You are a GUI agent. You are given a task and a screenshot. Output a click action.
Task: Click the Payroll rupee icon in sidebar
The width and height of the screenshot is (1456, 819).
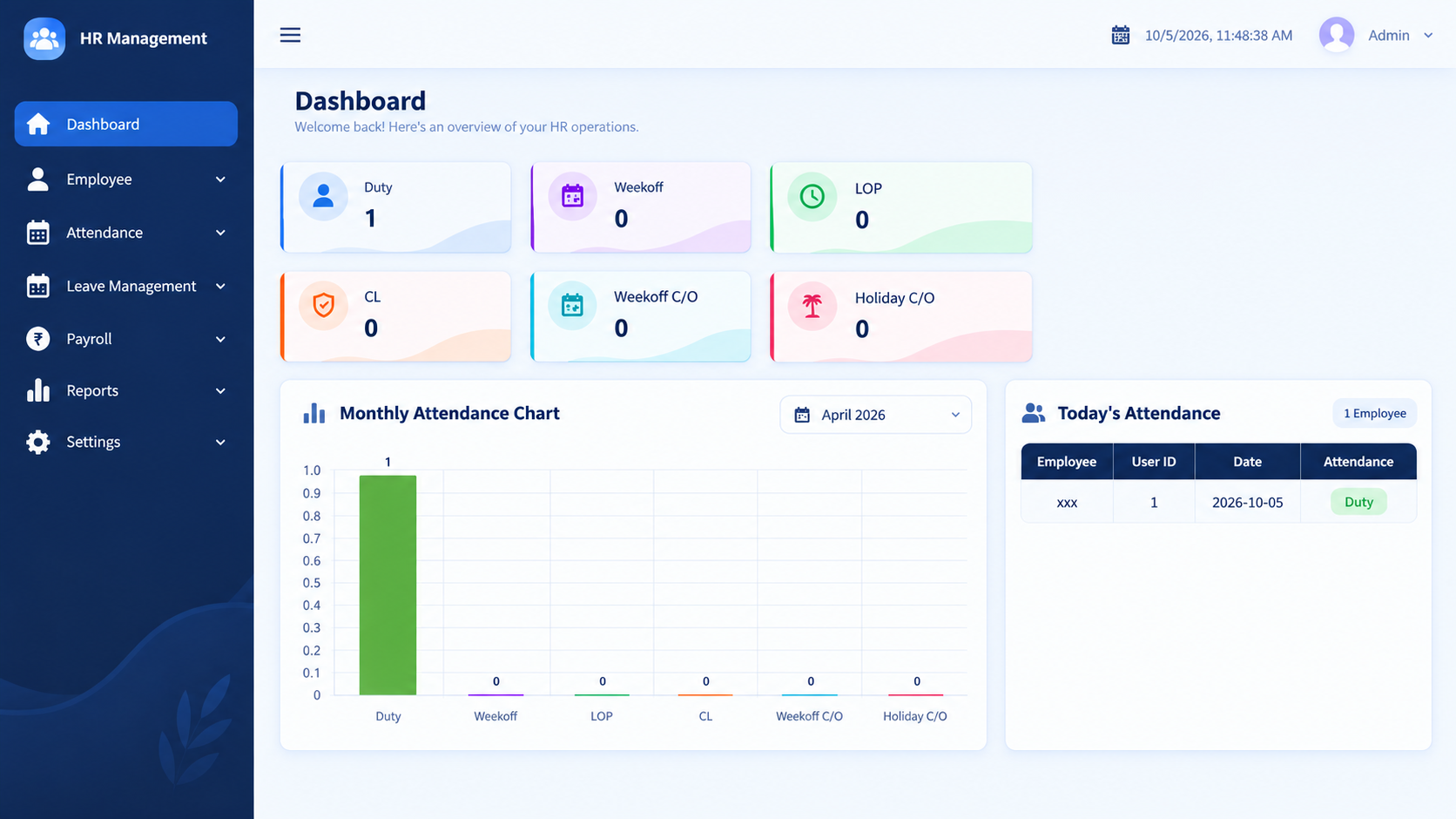[x=37, y=338]
